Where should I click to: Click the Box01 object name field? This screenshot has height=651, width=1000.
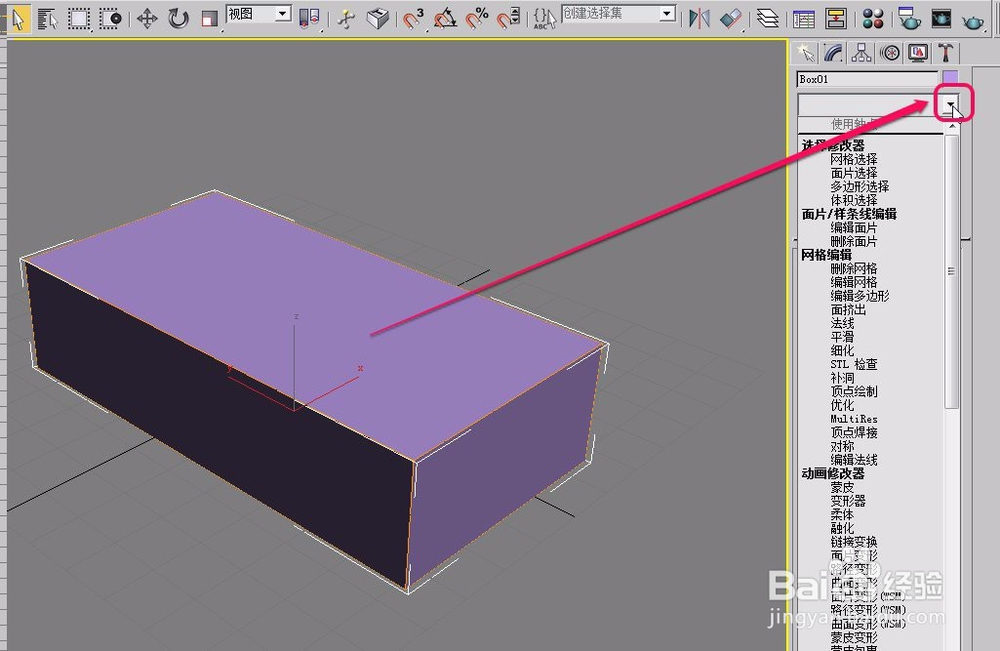[867, 79]
